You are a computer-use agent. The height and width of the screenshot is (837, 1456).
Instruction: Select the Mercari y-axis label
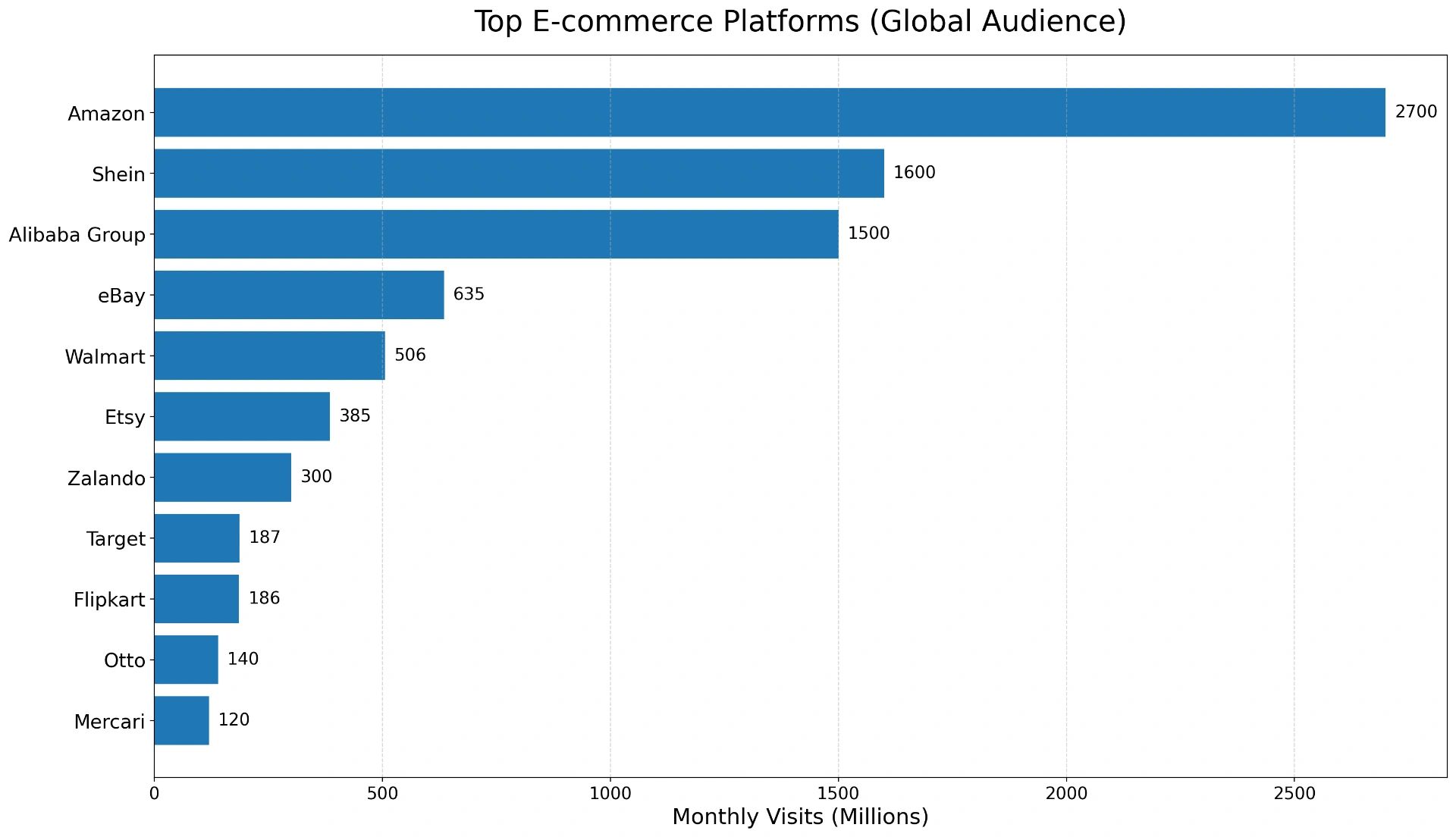click(x=109, y=722)
